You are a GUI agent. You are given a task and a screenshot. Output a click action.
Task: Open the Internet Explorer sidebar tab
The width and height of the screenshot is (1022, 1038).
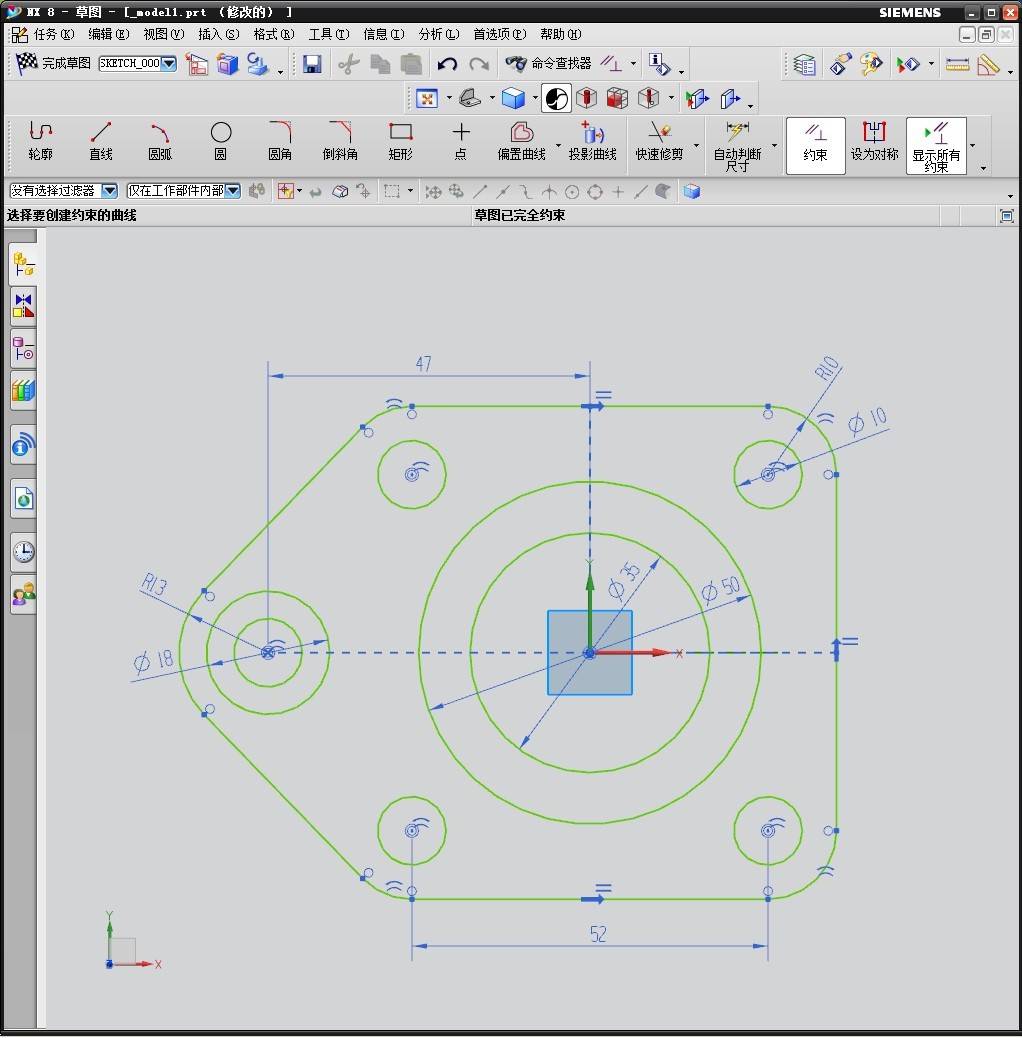(23, 498)
